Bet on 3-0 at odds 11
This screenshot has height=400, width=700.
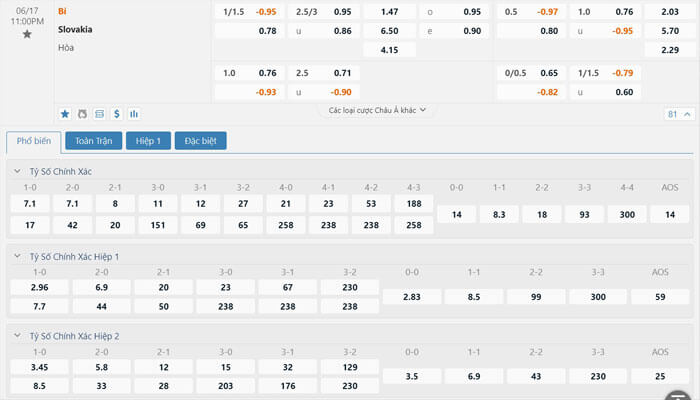158,204
